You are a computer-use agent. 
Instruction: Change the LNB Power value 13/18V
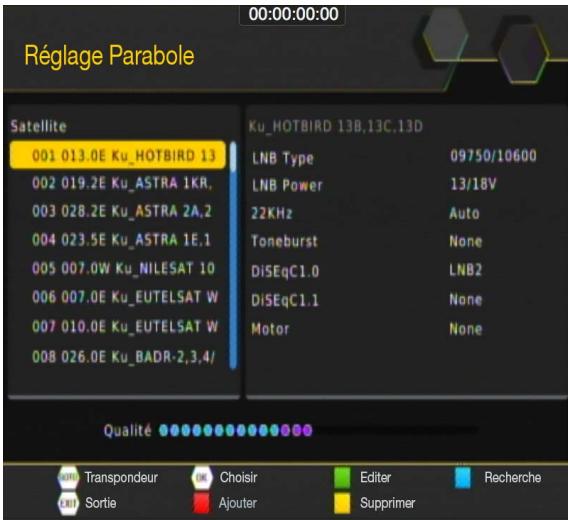point(473,184)
